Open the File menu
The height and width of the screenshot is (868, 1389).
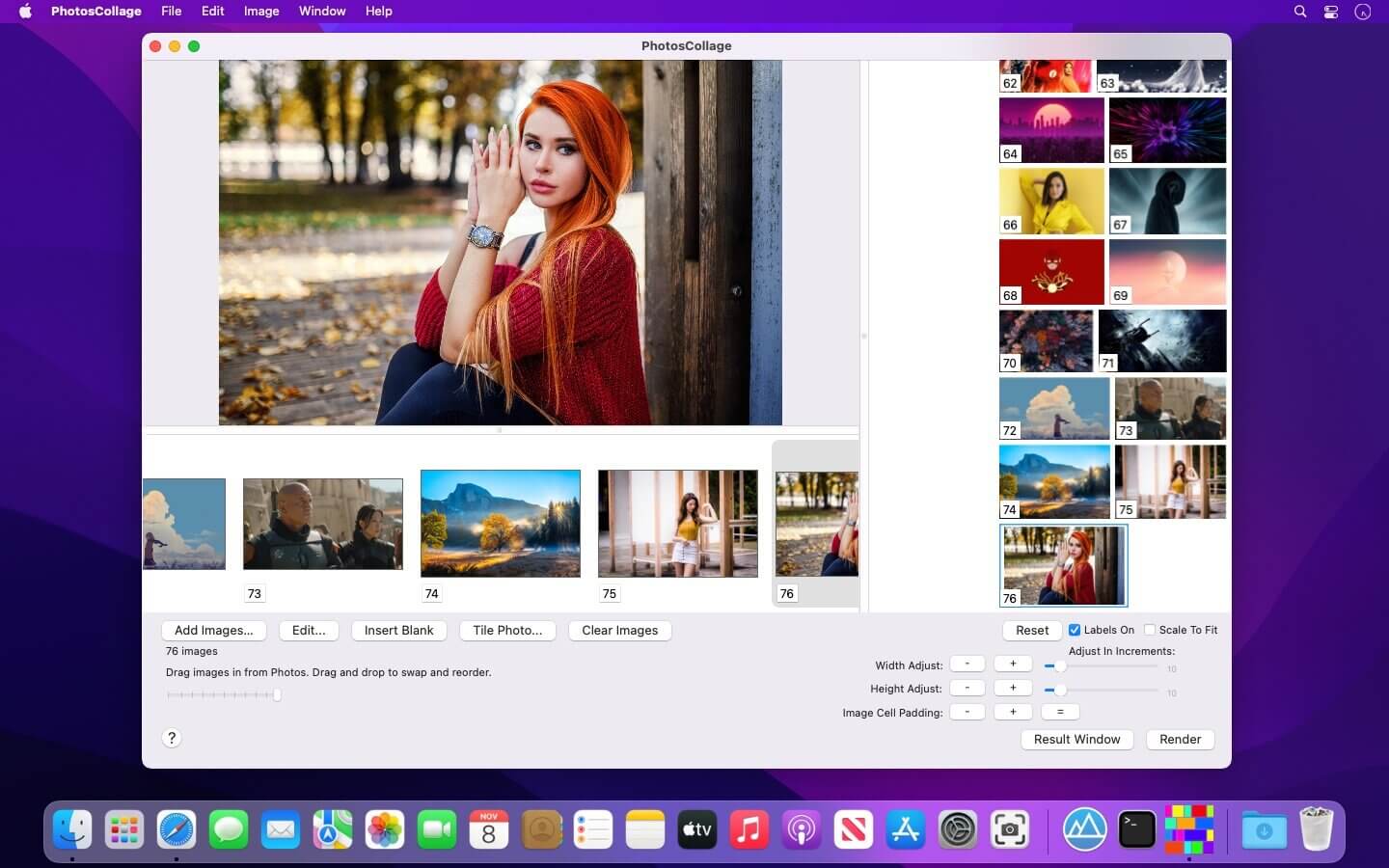click(171, 12)
